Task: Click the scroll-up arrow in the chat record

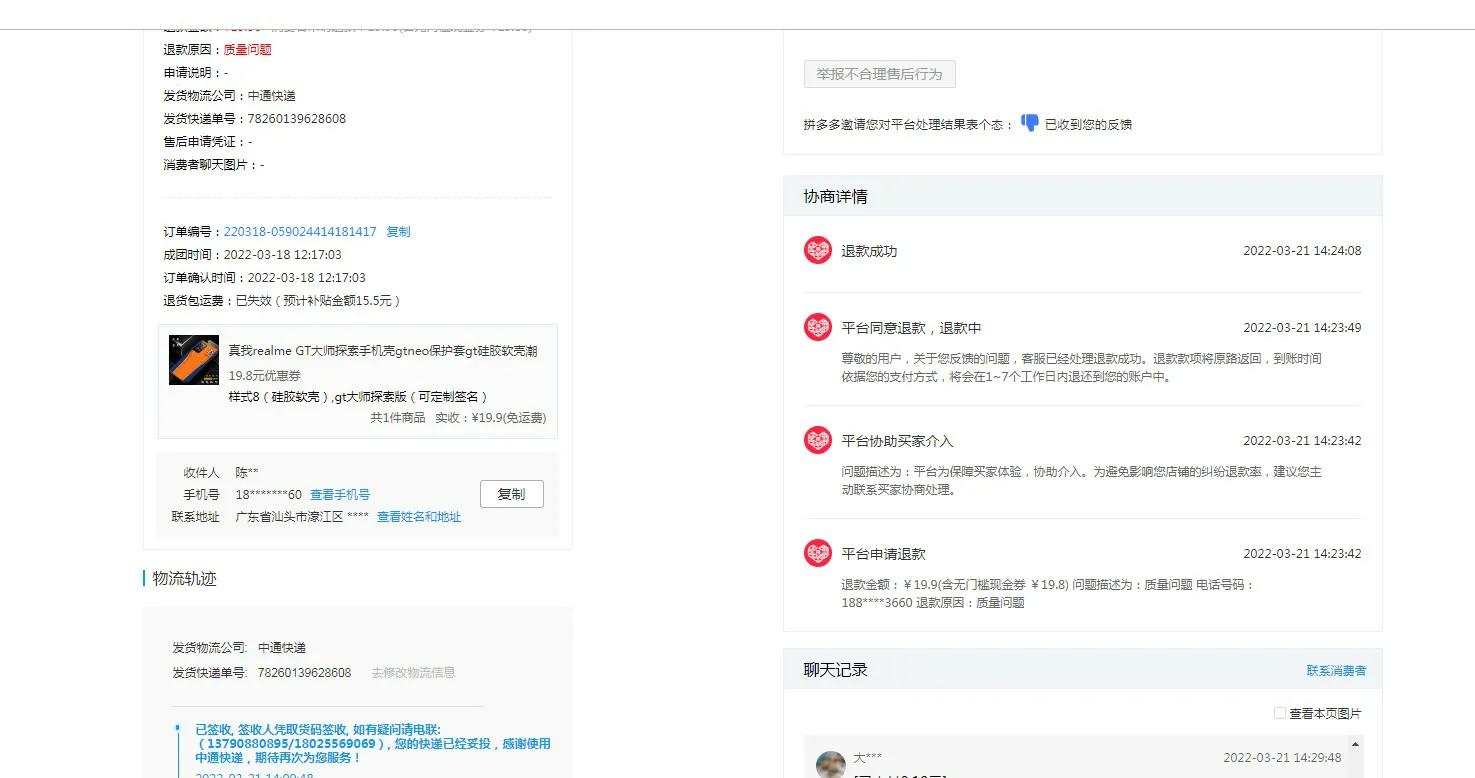Action: pyautogui.click(x=1355, y=744)
